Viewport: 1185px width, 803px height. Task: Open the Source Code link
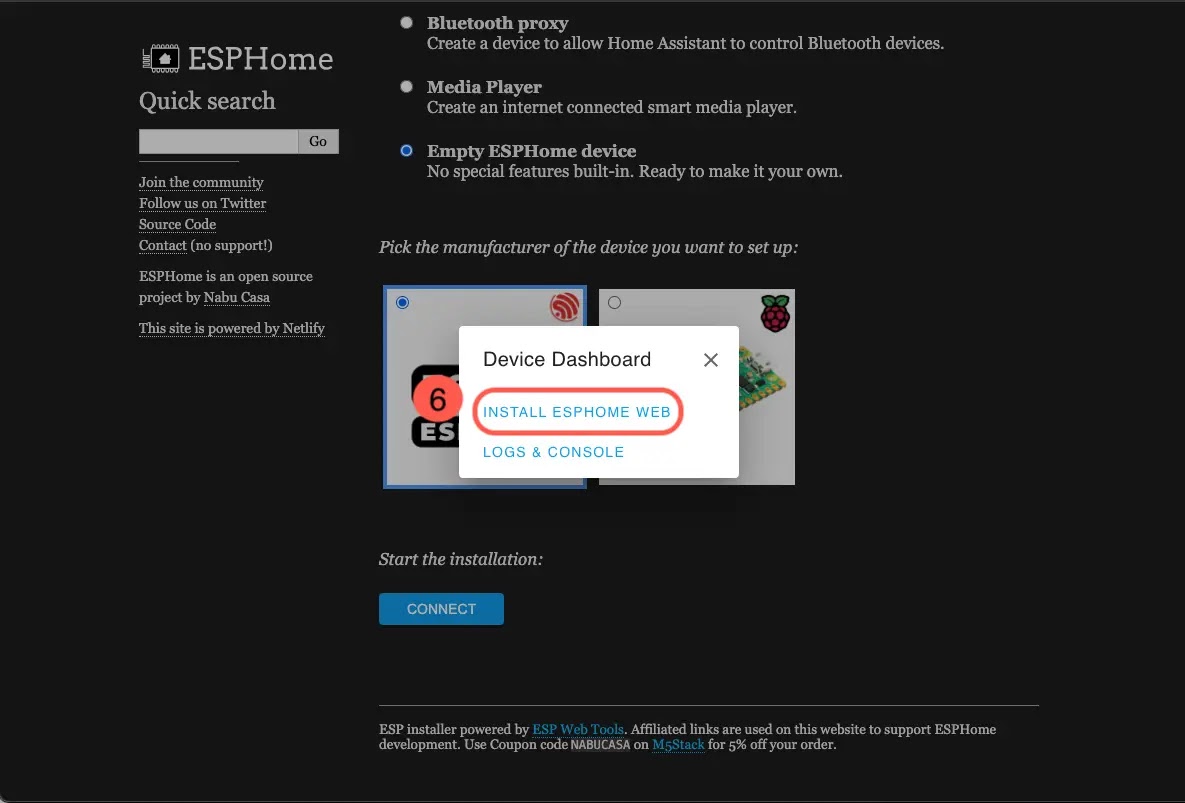point(178,224)
